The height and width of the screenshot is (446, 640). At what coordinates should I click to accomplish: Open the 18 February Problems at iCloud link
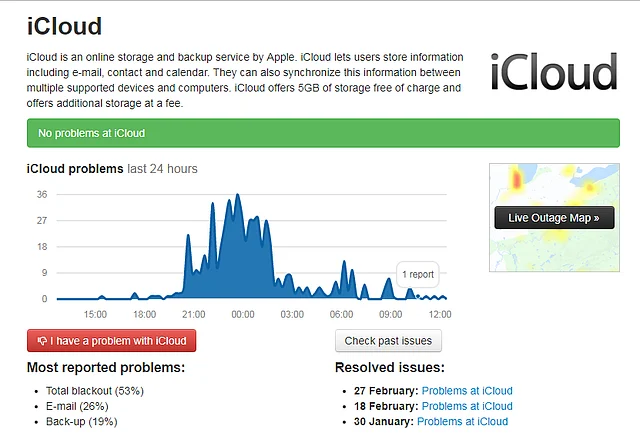coord(467,406)
